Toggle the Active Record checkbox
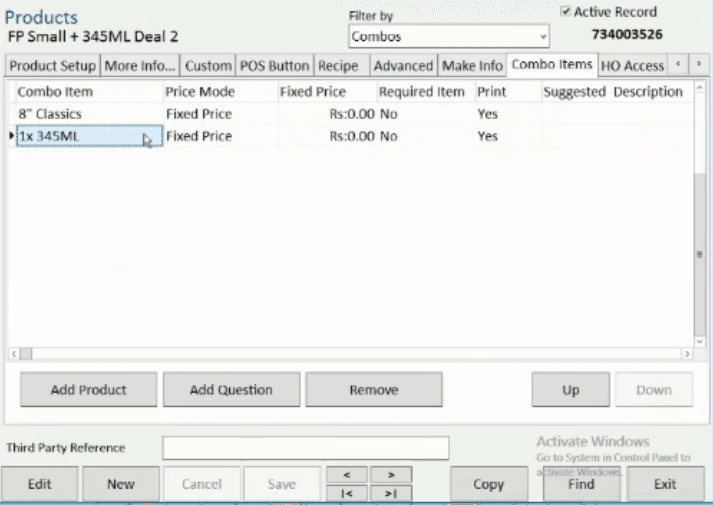This screenshot has width=713, height=505. (x=565, y=11)
